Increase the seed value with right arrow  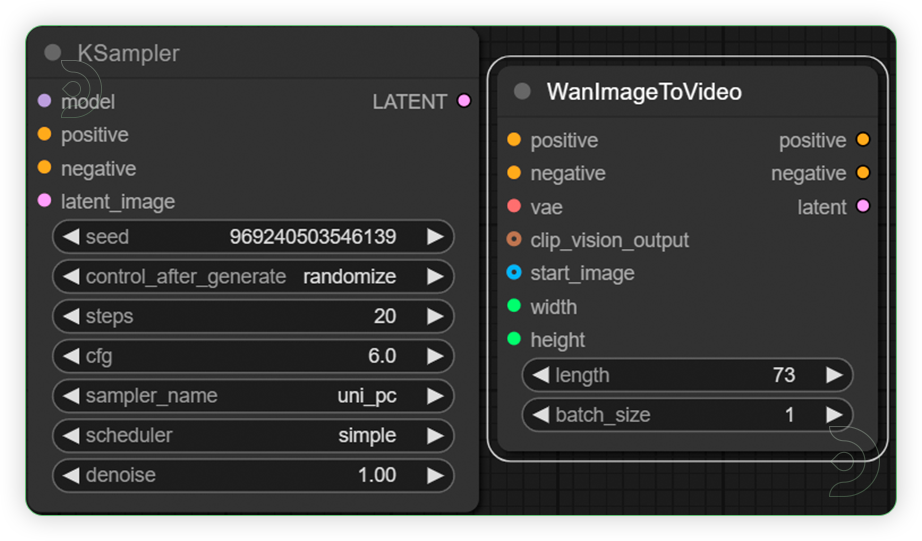coord(435,236)
